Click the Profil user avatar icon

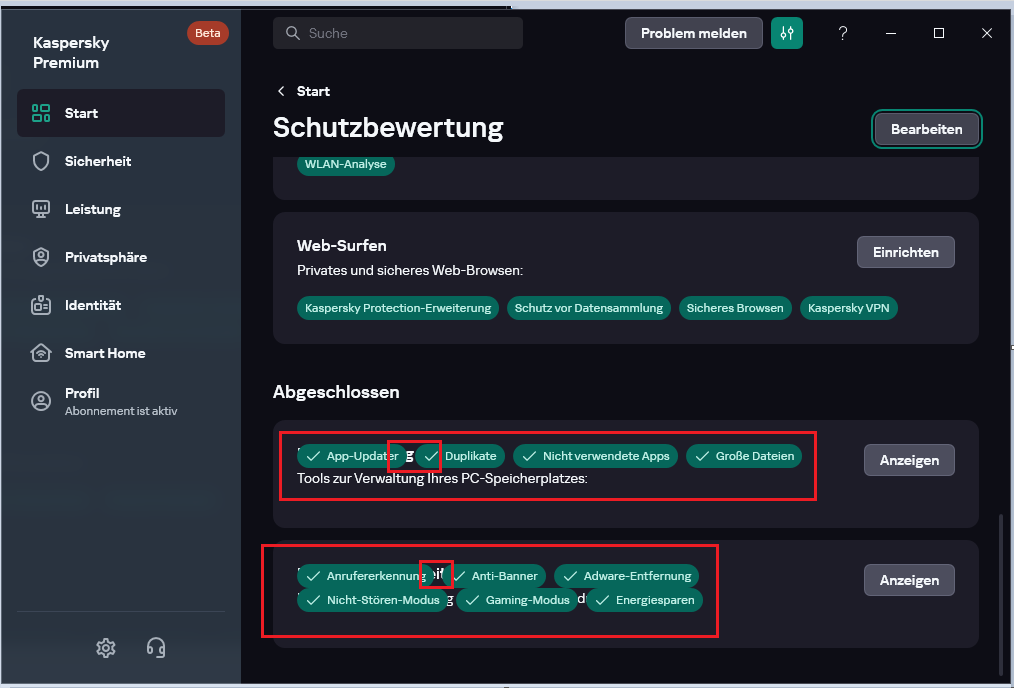pos(41,401)
